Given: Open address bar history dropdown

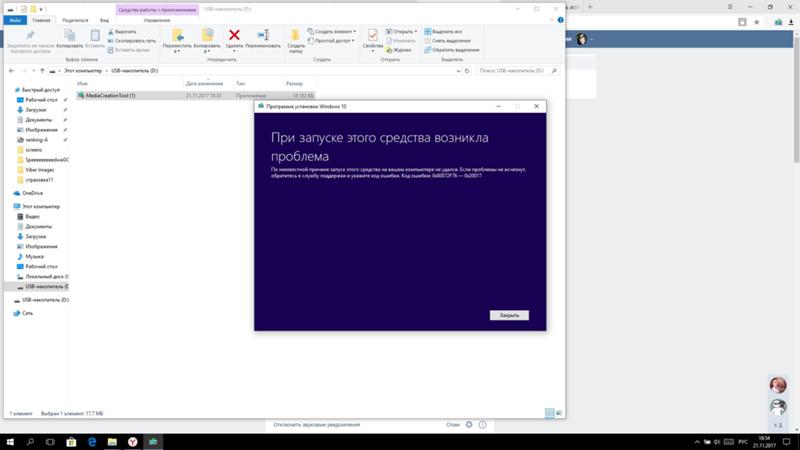Looking at the screenshot, I should coord(458,71).
